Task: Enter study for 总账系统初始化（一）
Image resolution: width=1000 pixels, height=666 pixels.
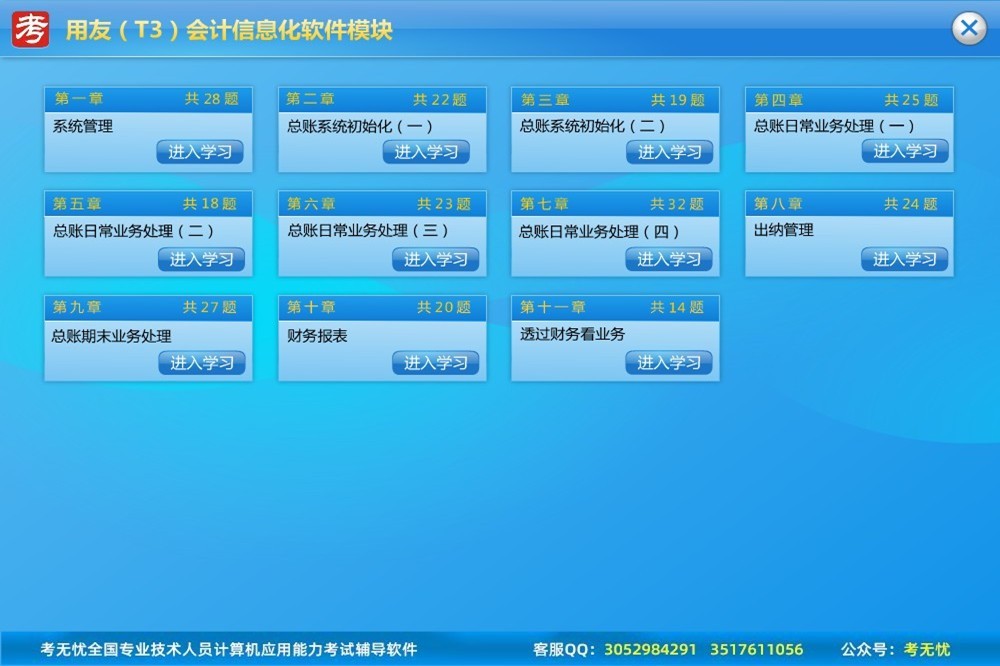Action: pos(426,152)
